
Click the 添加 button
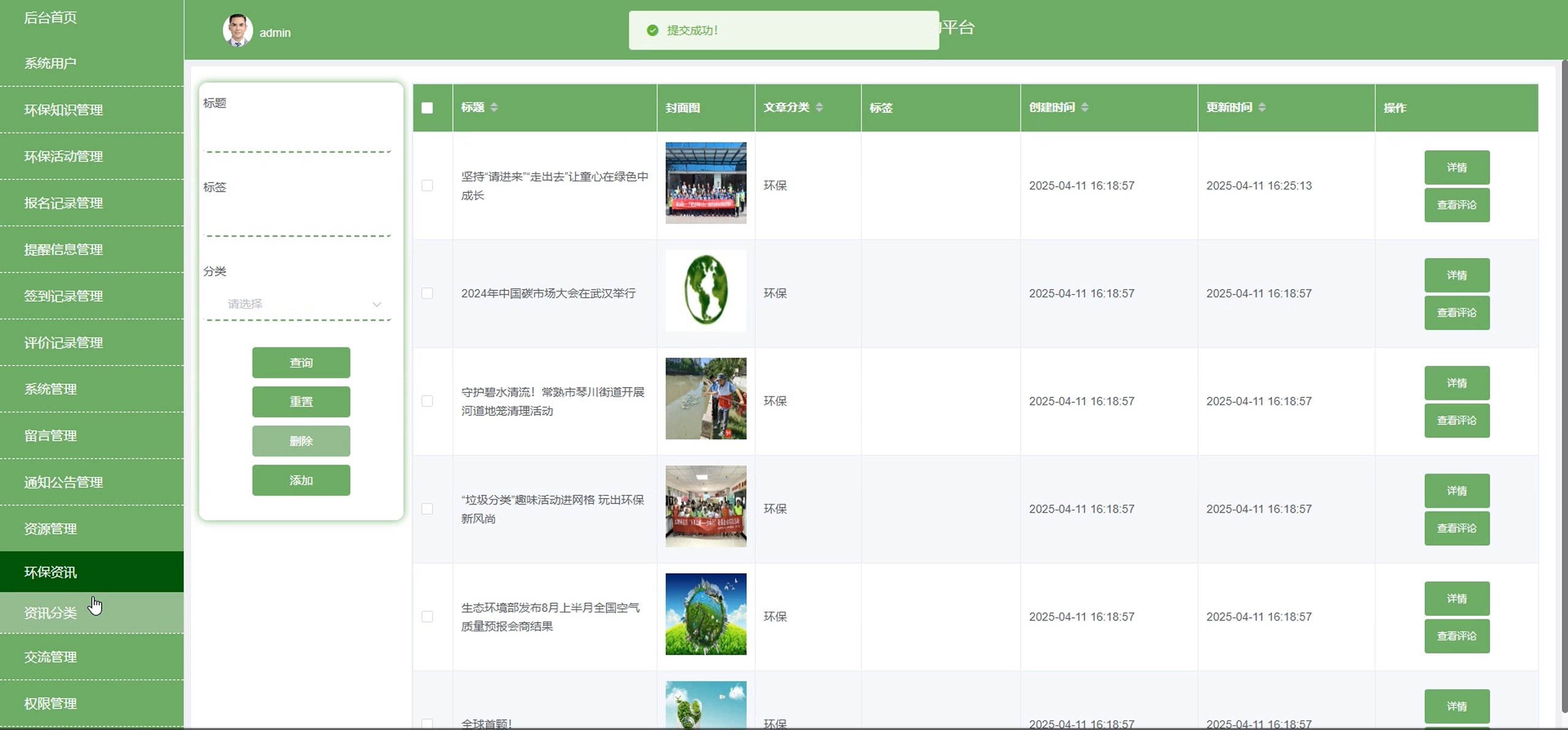tap(301, 480)
